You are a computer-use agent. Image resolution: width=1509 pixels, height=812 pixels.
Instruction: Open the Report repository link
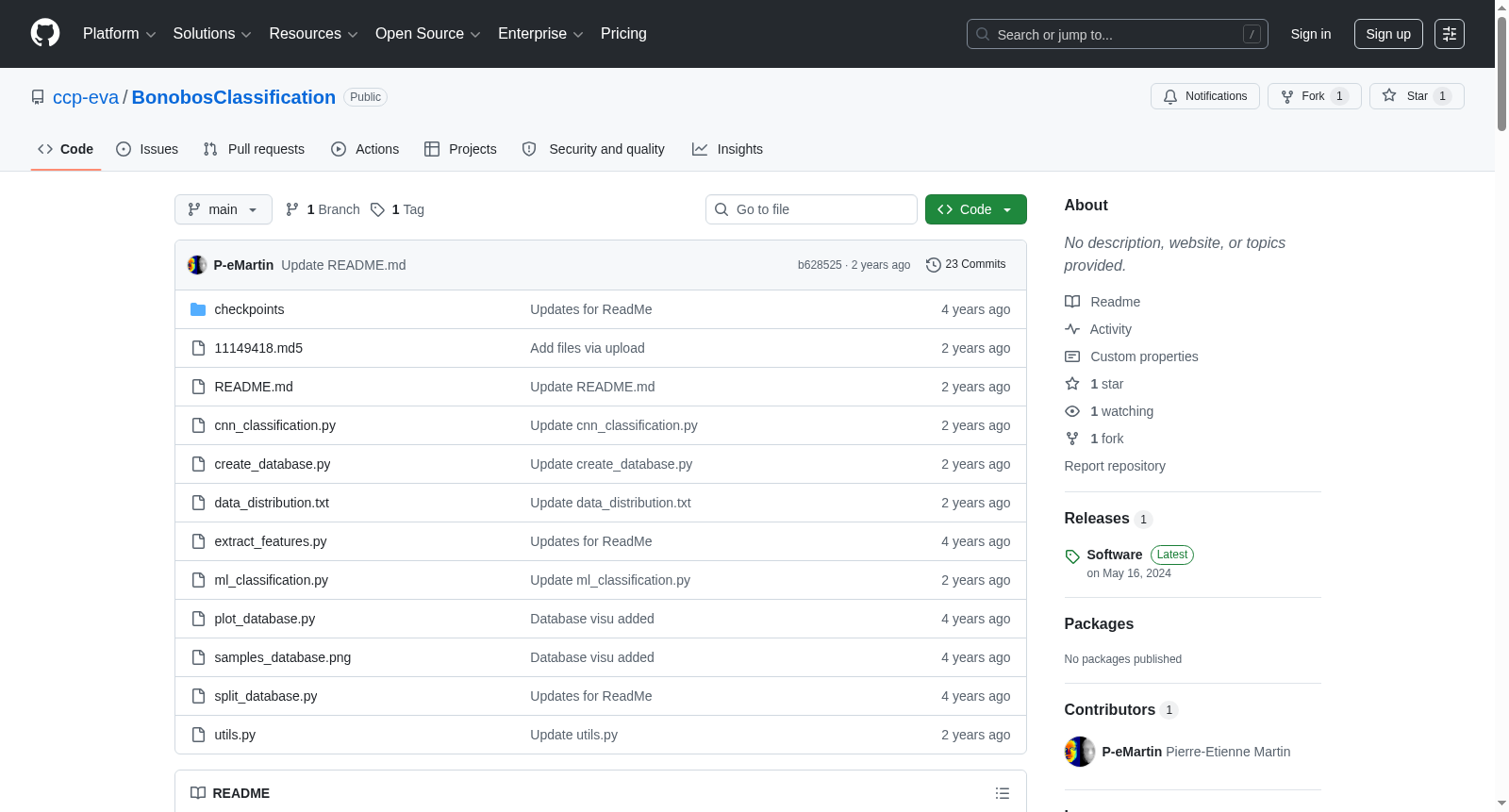point(1115,466)
